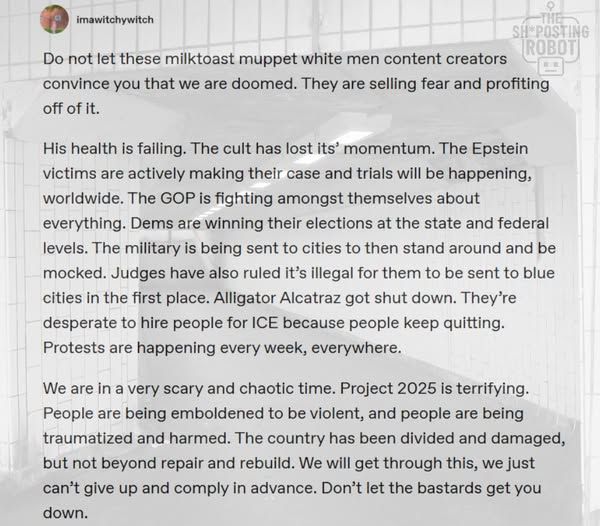The image size is (600, 526).
Task: Click the phrase 'Alligator Alcatraz'
Action: click(277, 298)
